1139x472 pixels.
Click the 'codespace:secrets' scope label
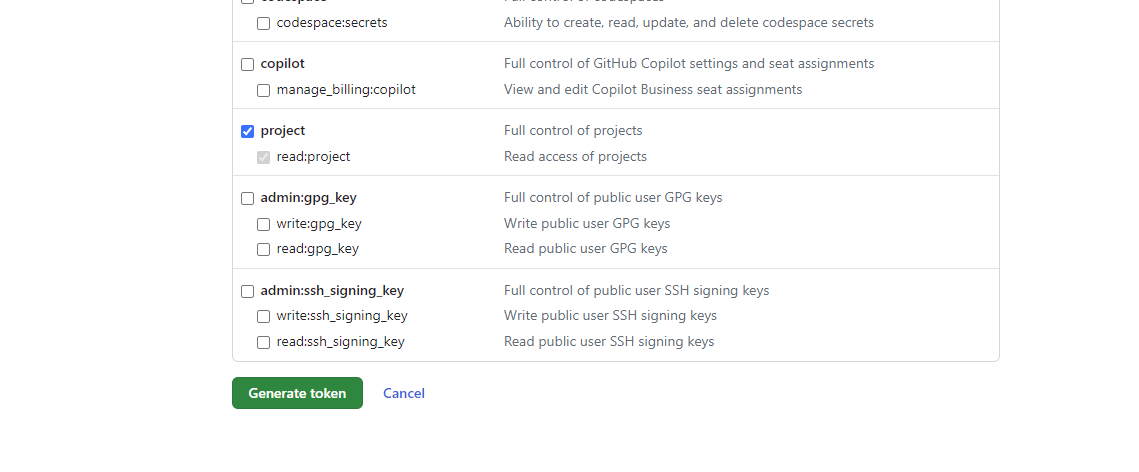[332, 23]
